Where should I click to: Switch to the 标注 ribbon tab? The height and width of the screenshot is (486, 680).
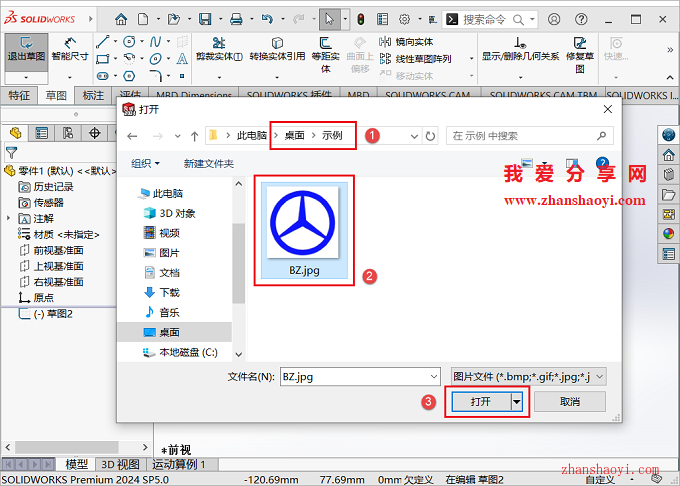point(93,95)
